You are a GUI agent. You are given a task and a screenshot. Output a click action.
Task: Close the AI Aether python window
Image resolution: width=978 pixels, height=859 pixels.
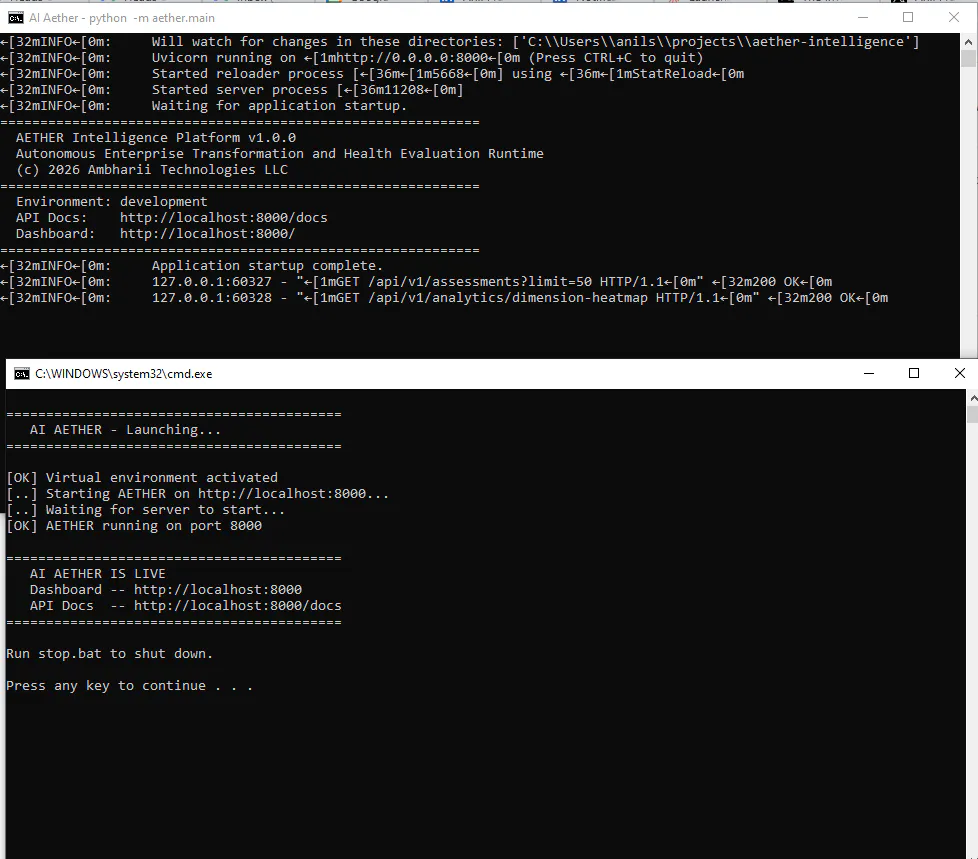954,17
